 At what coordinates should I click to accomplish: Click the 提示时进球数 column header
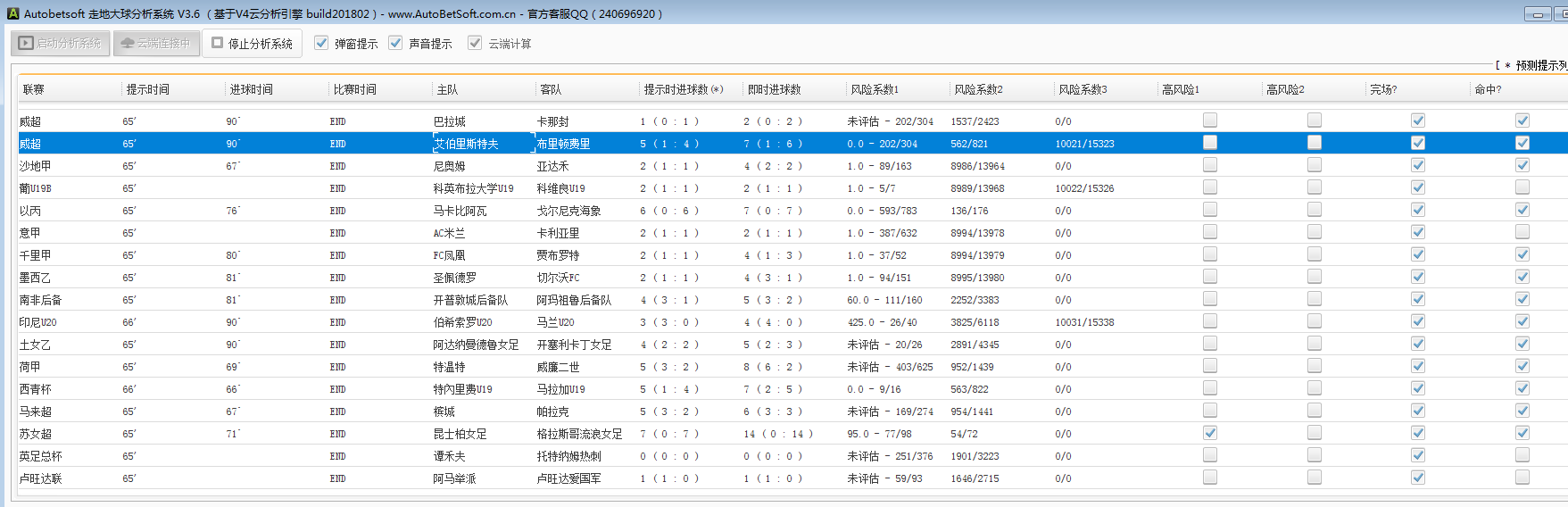pos(683,89)
